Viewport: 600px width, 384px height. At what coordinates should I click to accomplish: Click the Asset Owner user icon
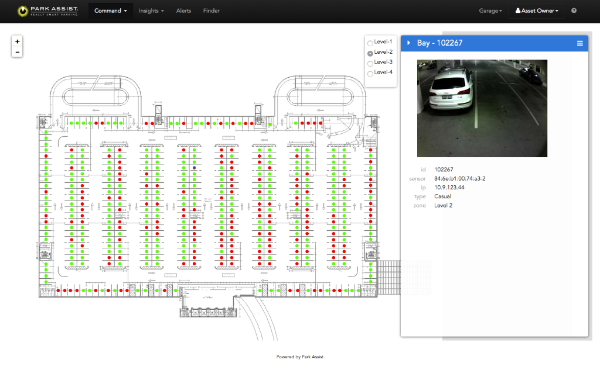[x=518, y=11]
